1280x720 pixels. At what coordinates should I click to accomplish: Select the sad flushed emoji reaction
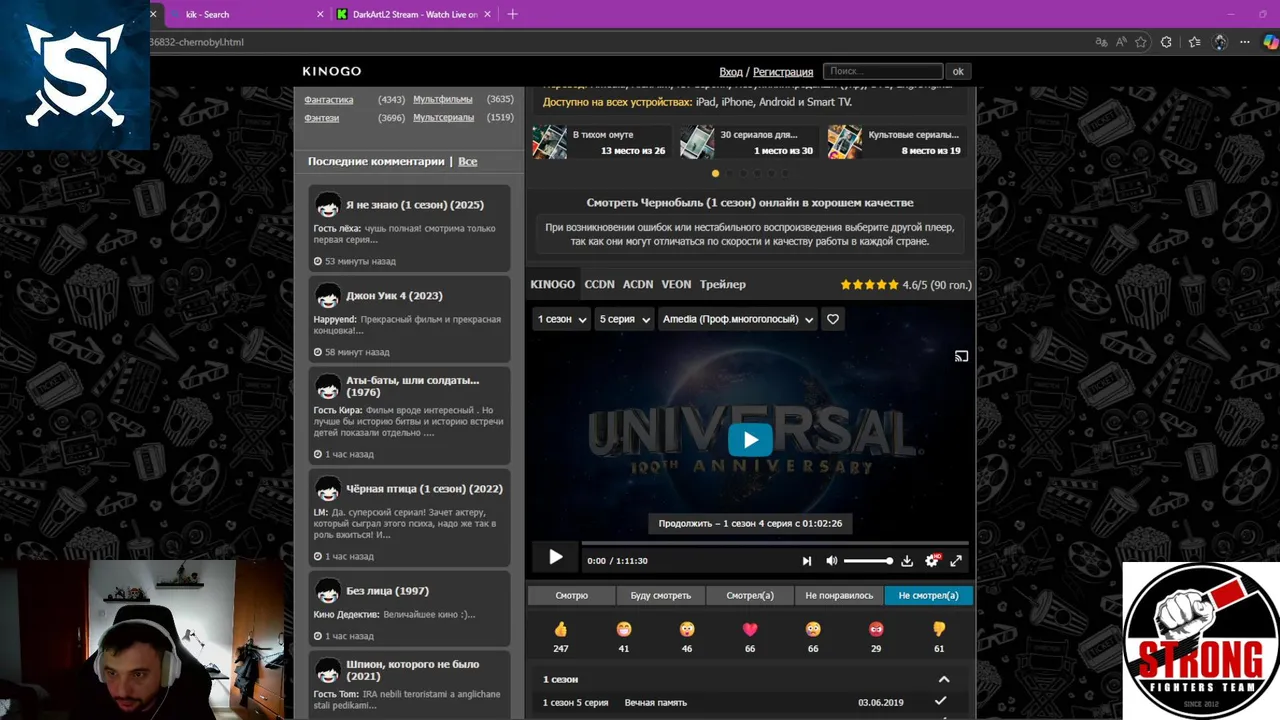pos(813,629)
